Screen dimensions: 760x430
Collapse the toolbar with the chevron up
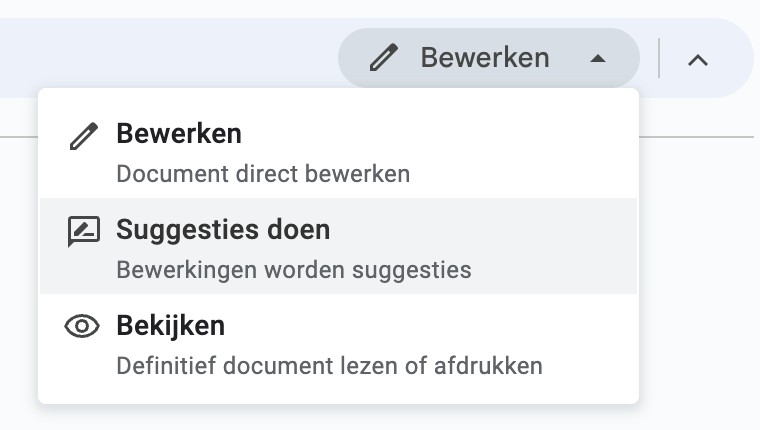tap(698, 60)
